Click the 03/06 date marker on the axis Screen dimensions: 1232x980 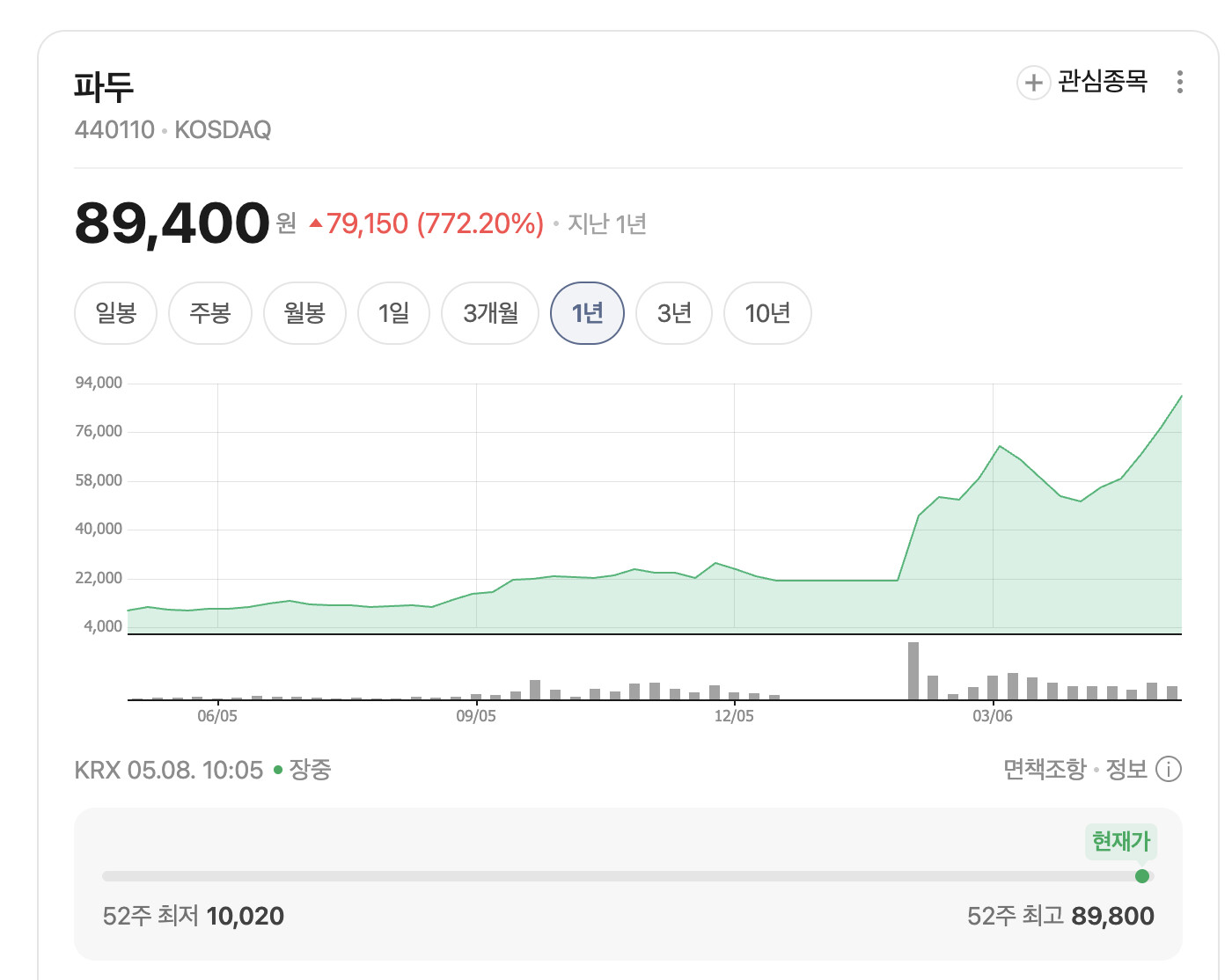click(x=993, y=716)
